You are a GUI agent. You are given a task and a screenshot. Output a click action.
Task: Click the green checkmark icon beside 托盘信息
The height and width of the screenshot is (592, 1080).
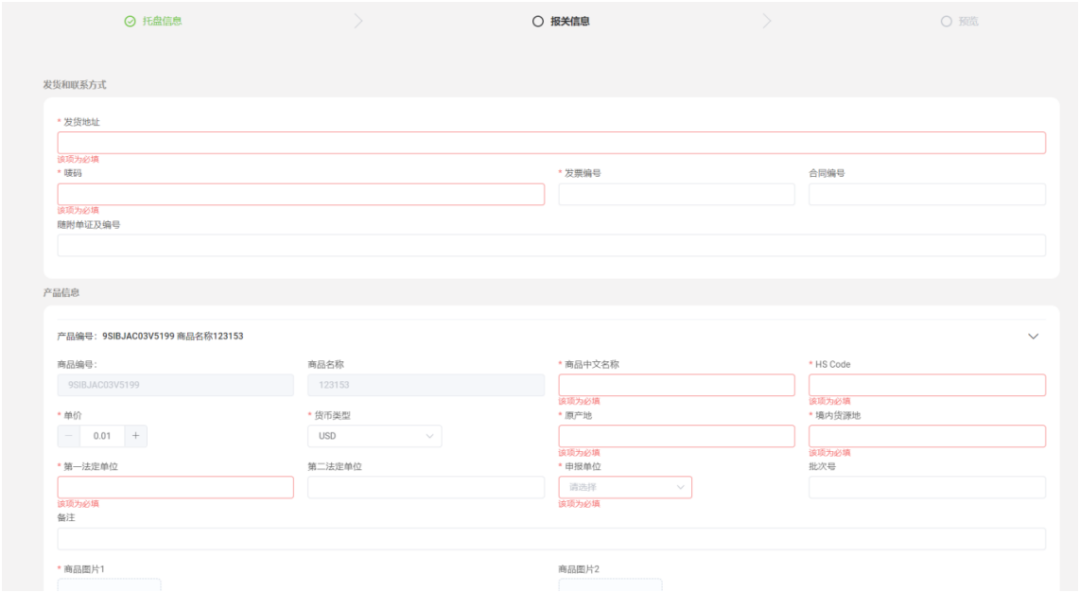tap(129, 21)
